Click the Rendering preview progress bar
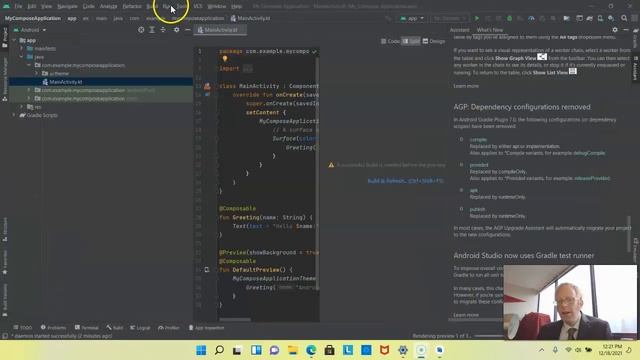 click(x=489, y=336)
